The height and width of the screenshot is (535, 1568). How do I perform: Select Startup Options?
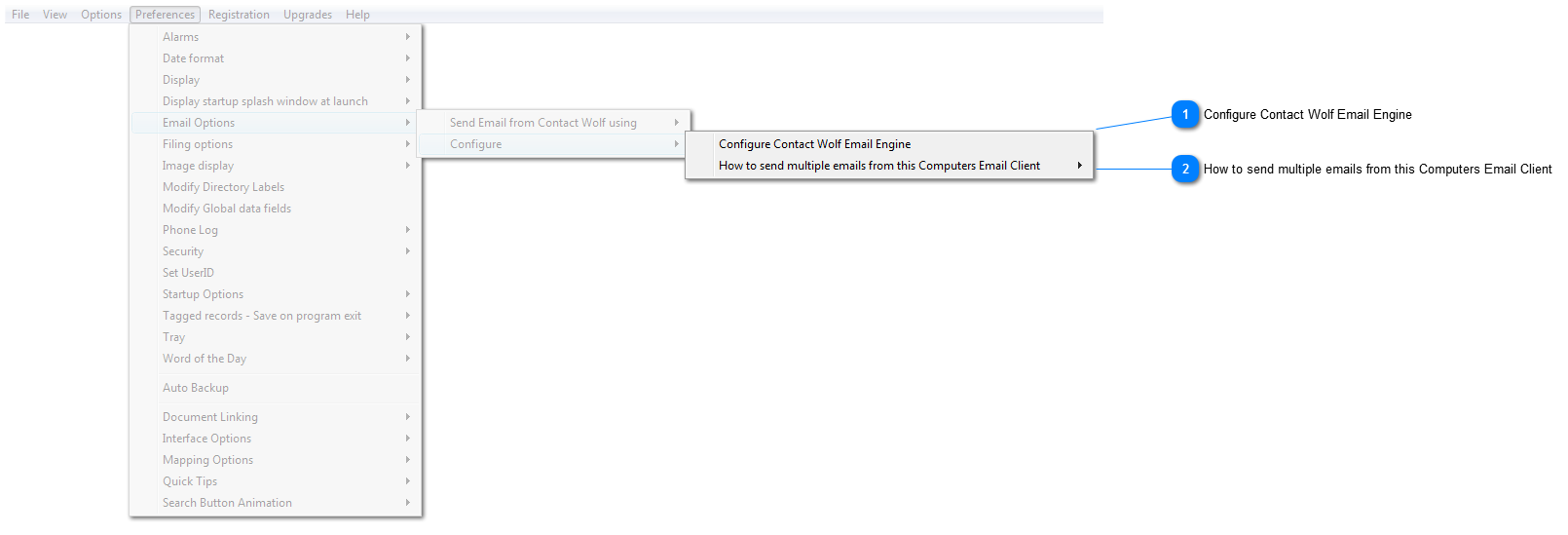[x=276, y=294]
